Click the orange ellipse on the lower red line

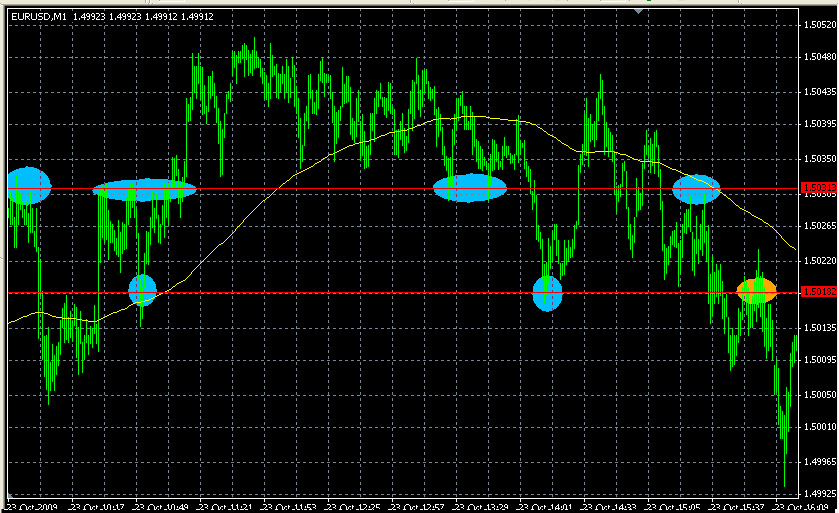point(757,291)
